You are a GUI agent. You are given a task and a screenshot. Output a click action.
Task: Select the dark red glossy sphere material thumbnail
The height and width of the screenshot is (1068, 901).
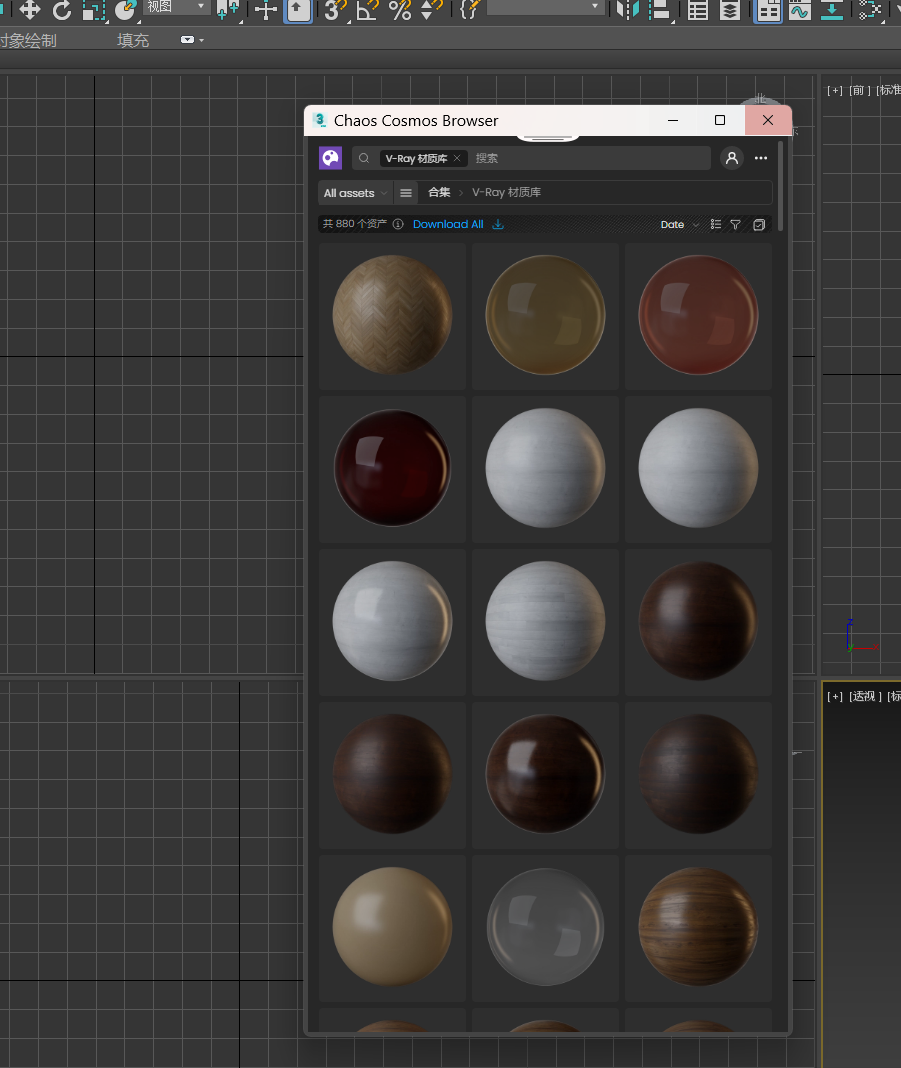(392, 467)
